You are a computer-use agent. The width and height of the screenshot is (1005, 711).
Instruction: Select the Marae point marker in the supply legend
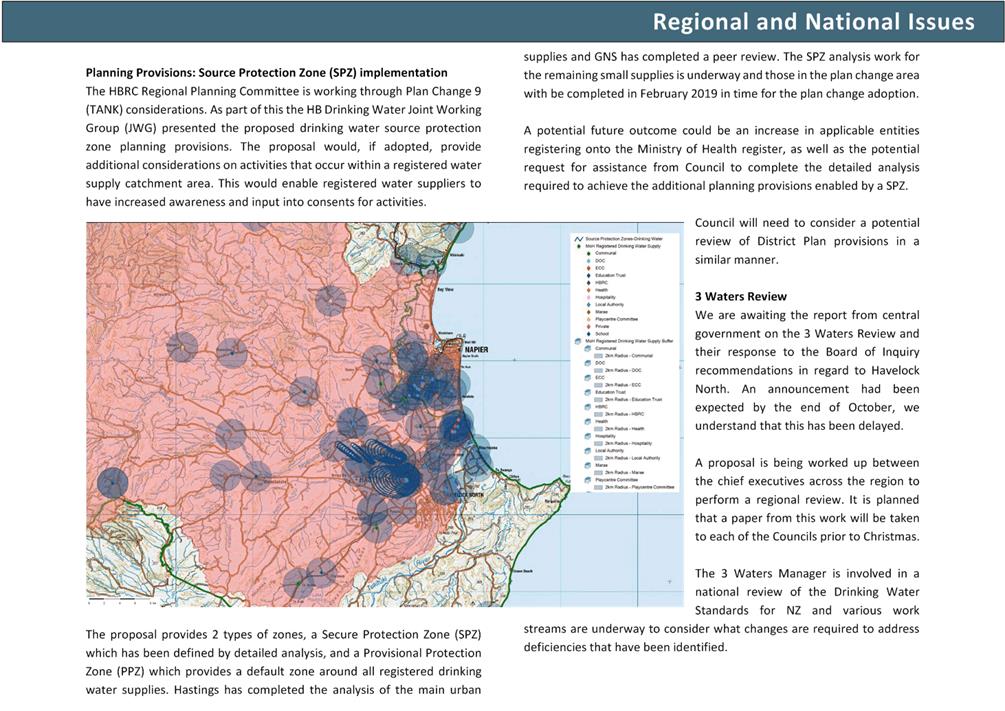pyautogui.click(x=588, y=312)
